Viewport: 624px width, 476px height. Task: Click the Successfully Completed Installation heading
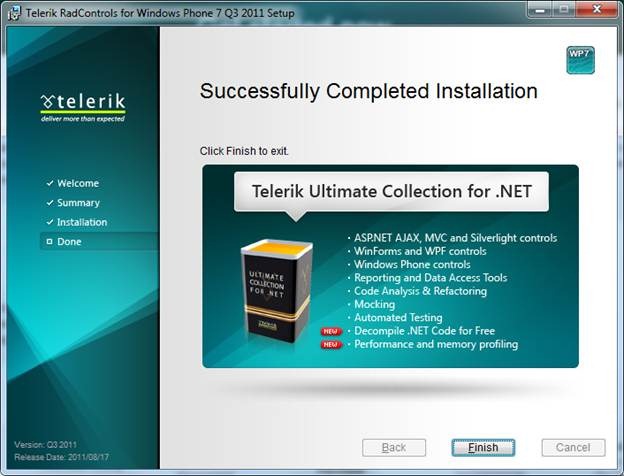368,91
